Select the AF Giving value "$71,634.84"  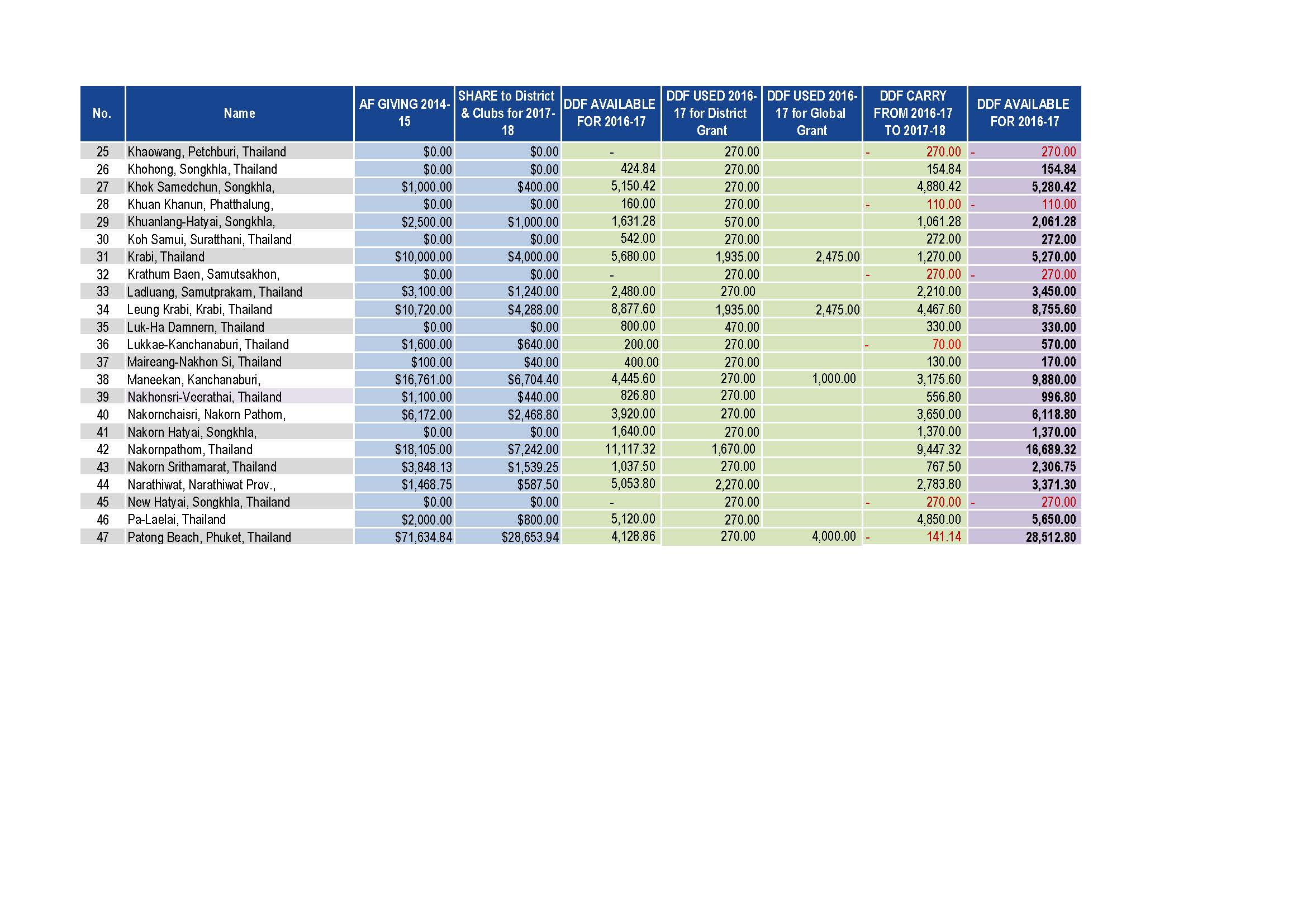(424, 537)
